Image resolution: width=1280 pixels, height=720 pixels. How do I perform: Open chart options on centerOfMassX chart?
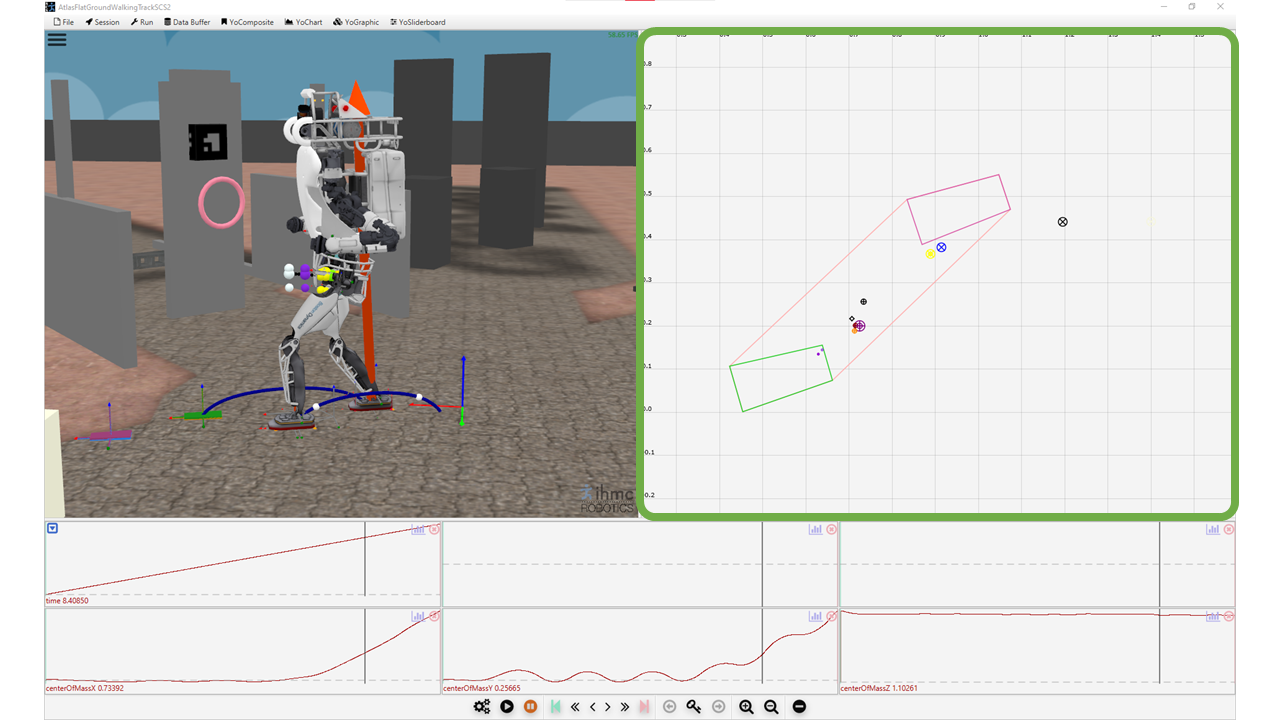(x=419, y=616)
